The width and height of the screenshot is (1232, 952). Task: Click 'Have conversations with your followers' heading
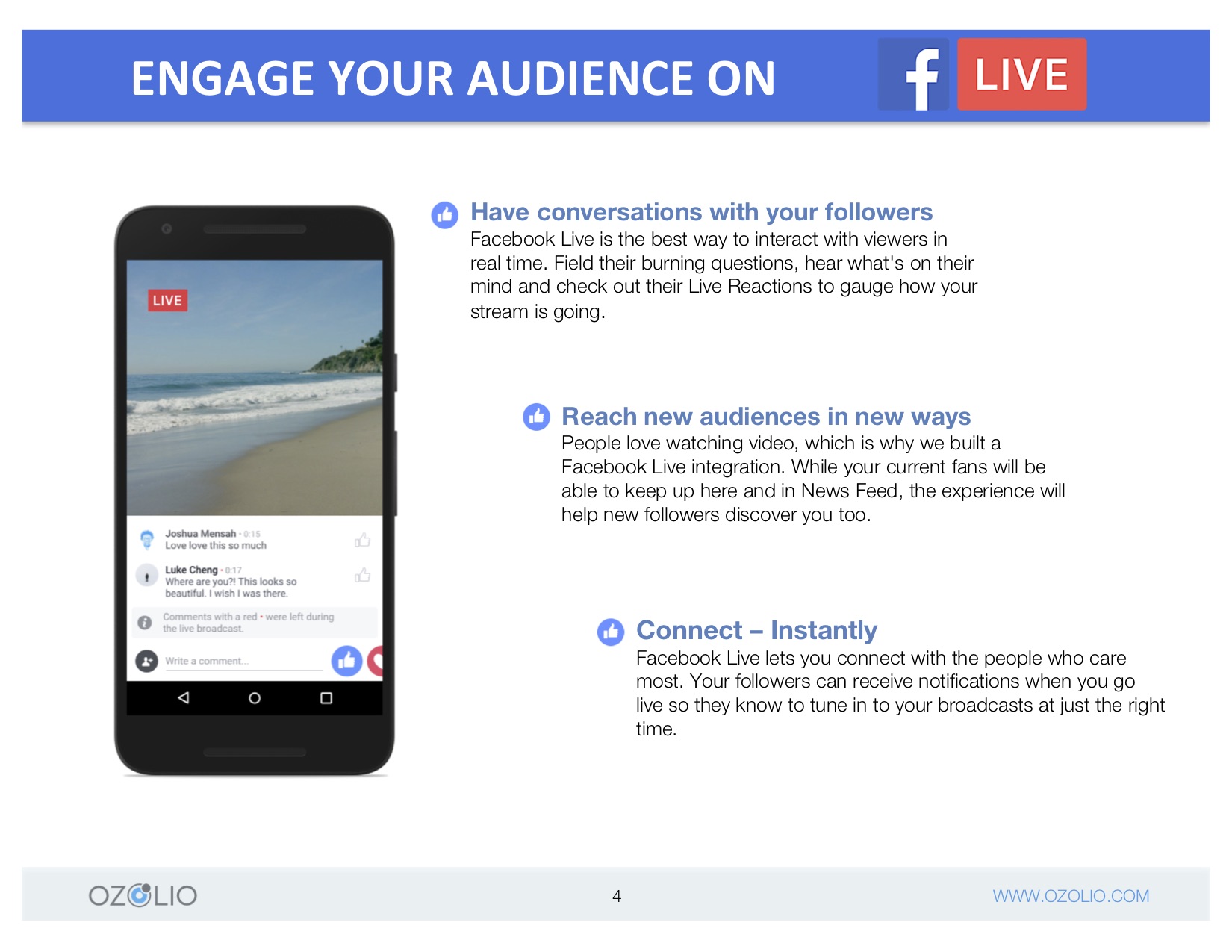click(702, 212)
